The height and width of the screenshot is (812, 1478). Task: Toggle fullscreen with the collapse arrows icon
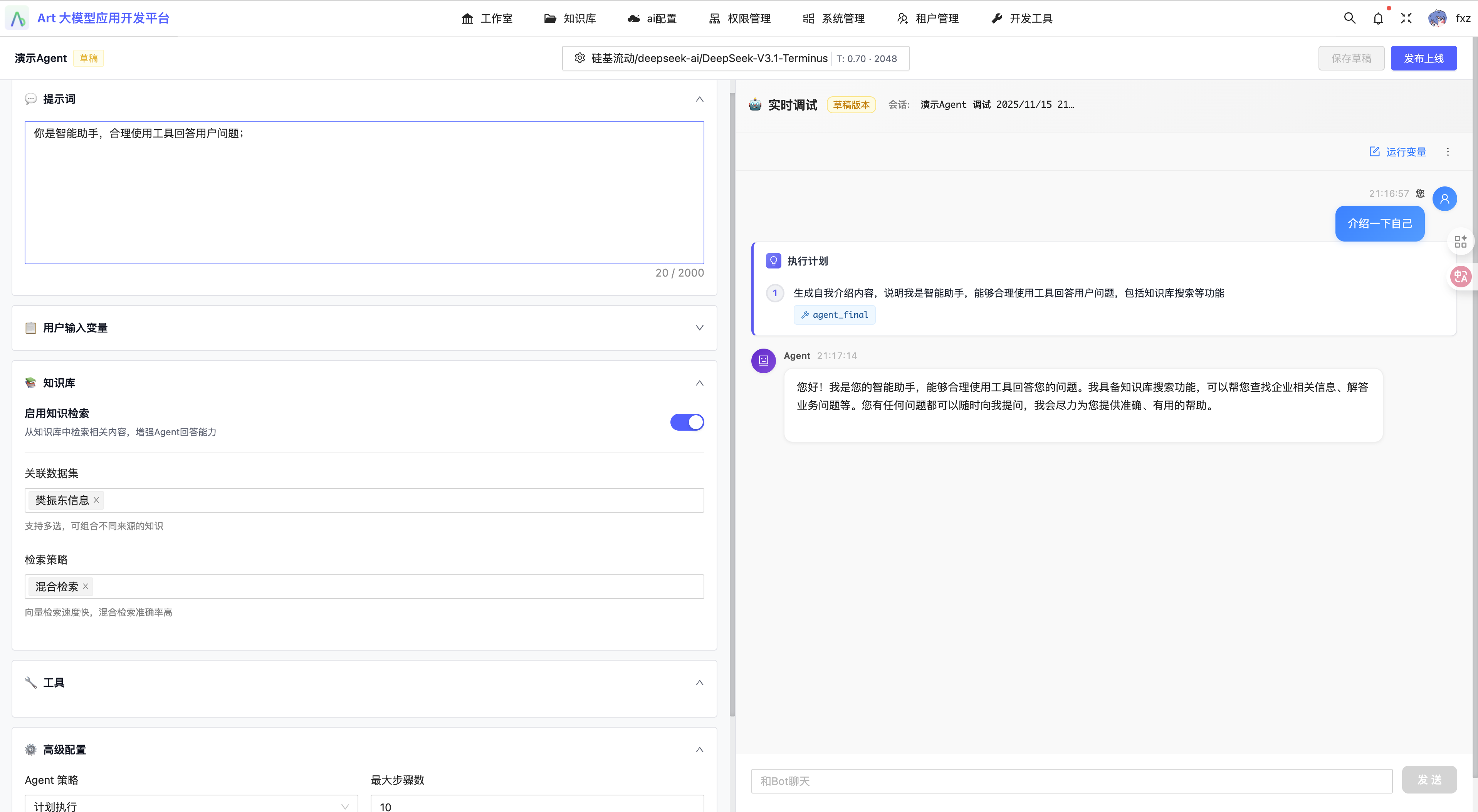click(1406, 18)
